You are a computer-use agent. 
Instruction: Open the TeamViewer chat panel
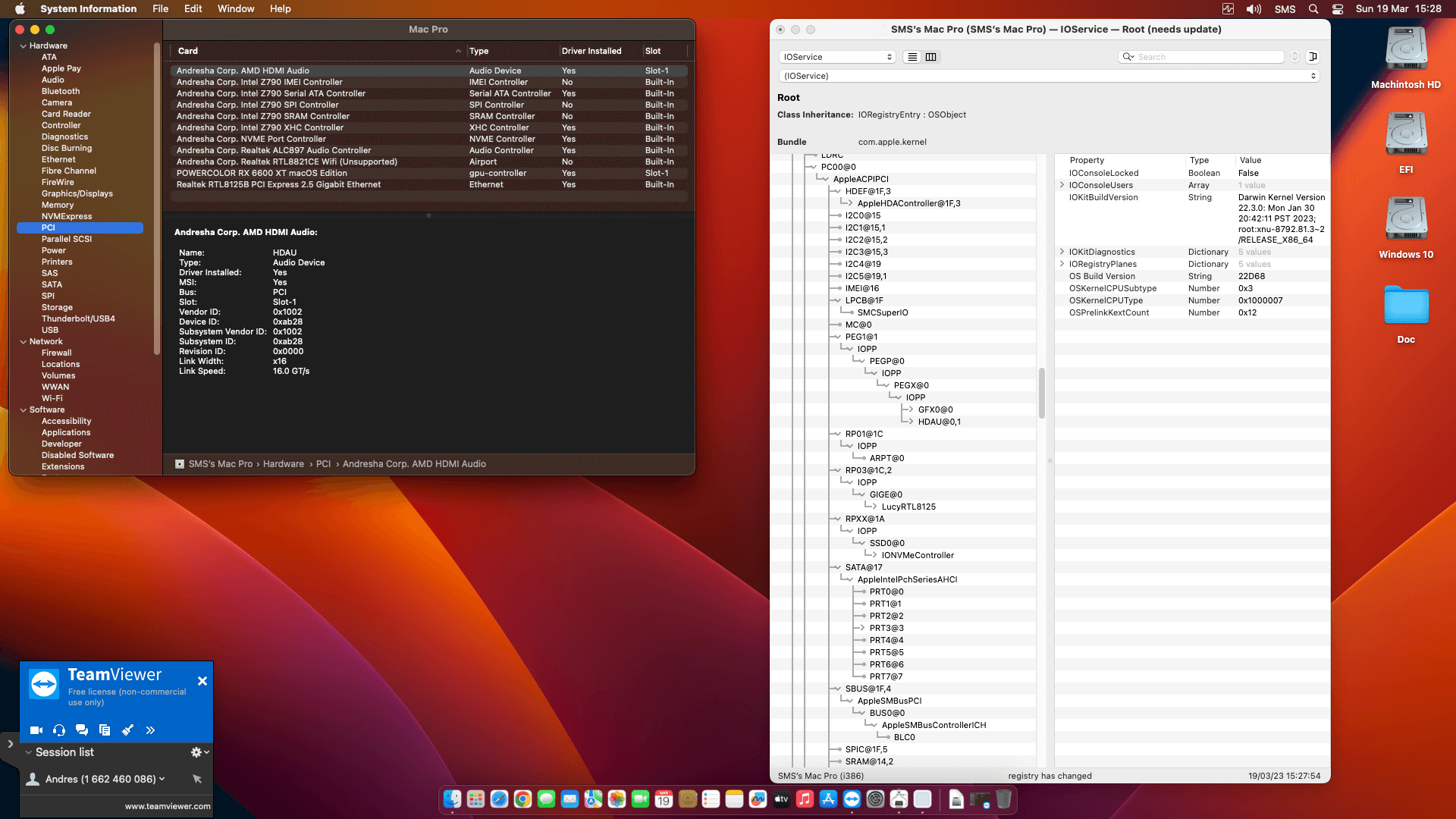pyautogui.click(x=81, y=730)
